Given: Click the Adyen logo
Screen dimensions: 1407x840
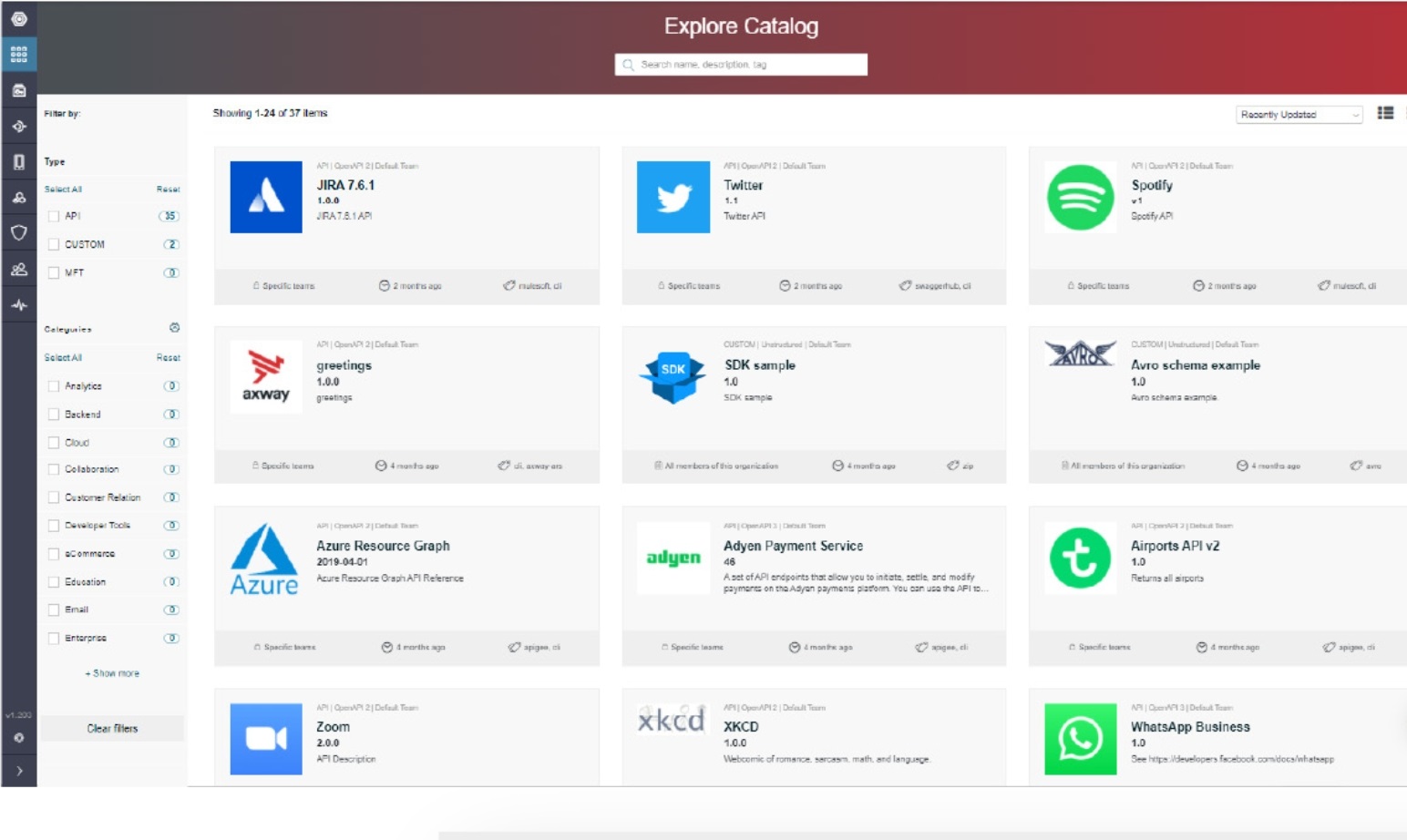Looking at the screenshot, I should coord(673,558).
